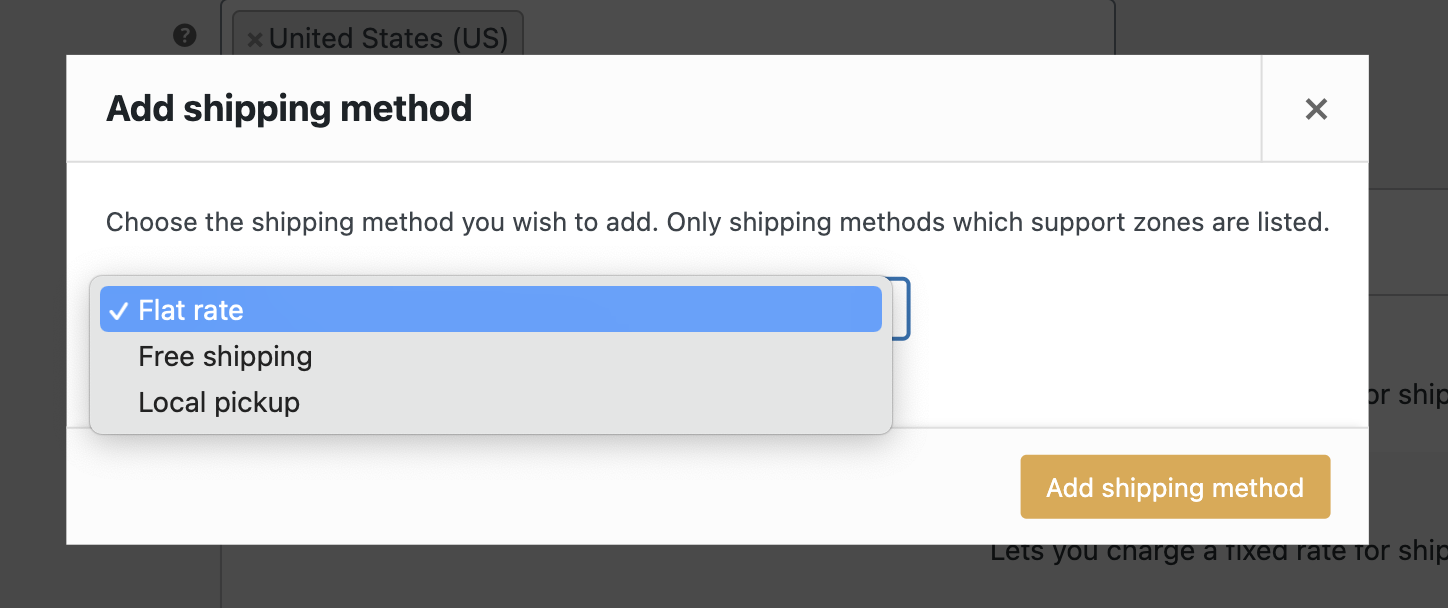This screenshot has height=608, width=1448.
Task: Click the United States (US) tag label
Action: 388,39
